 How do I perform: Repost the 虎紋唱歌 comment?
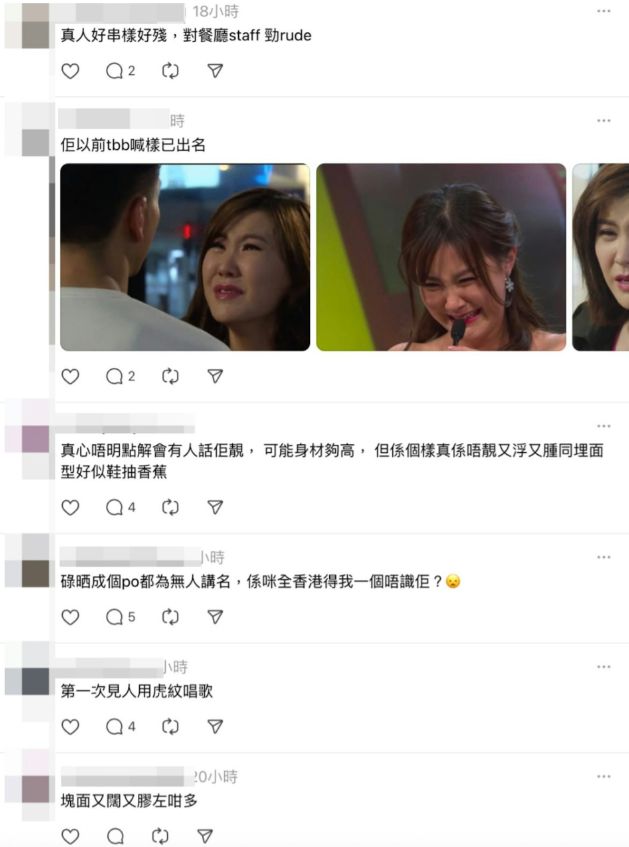pos(170,727)
